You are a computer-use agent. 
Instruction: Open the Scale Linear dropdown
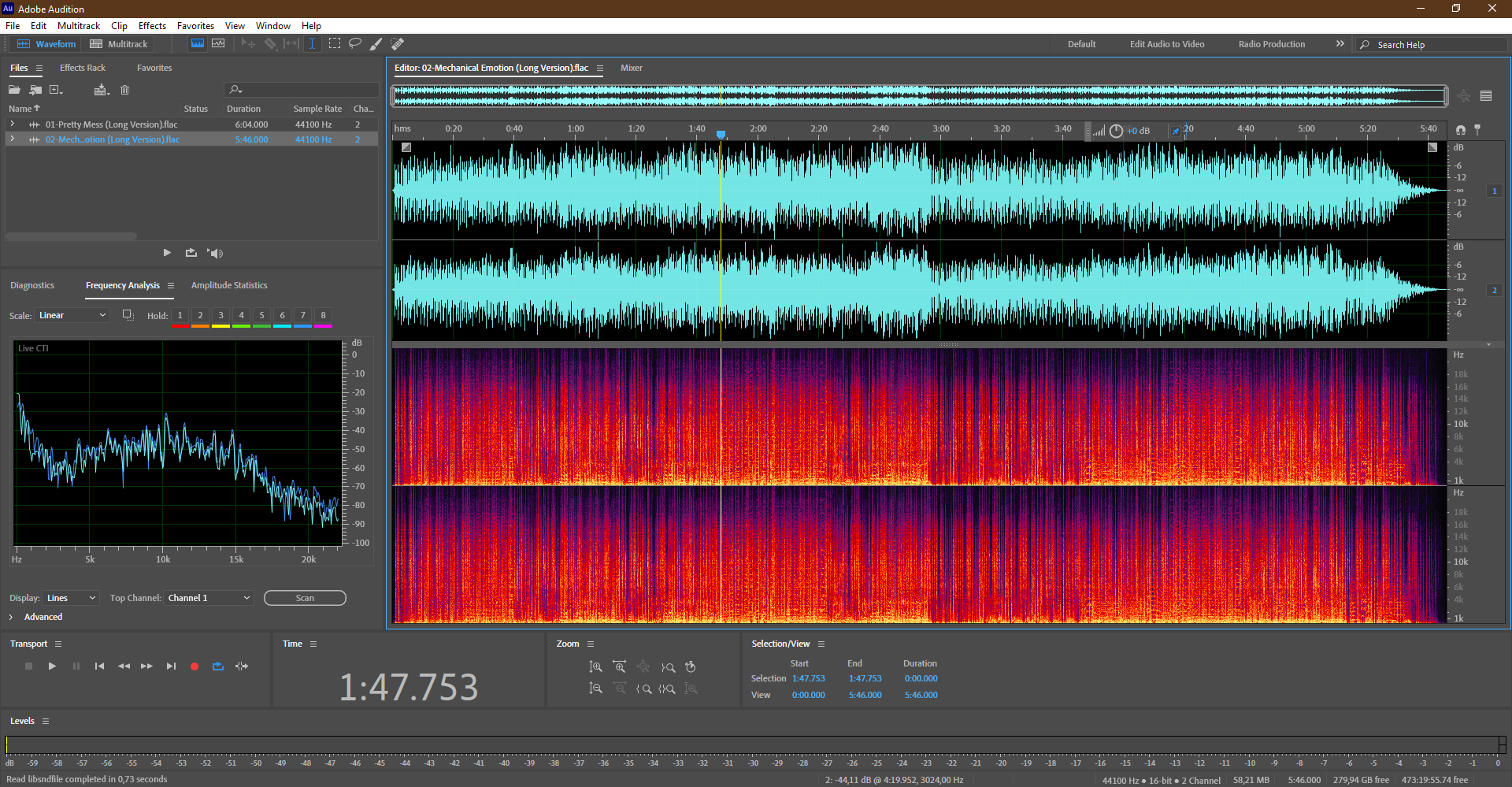pos(72,315)
